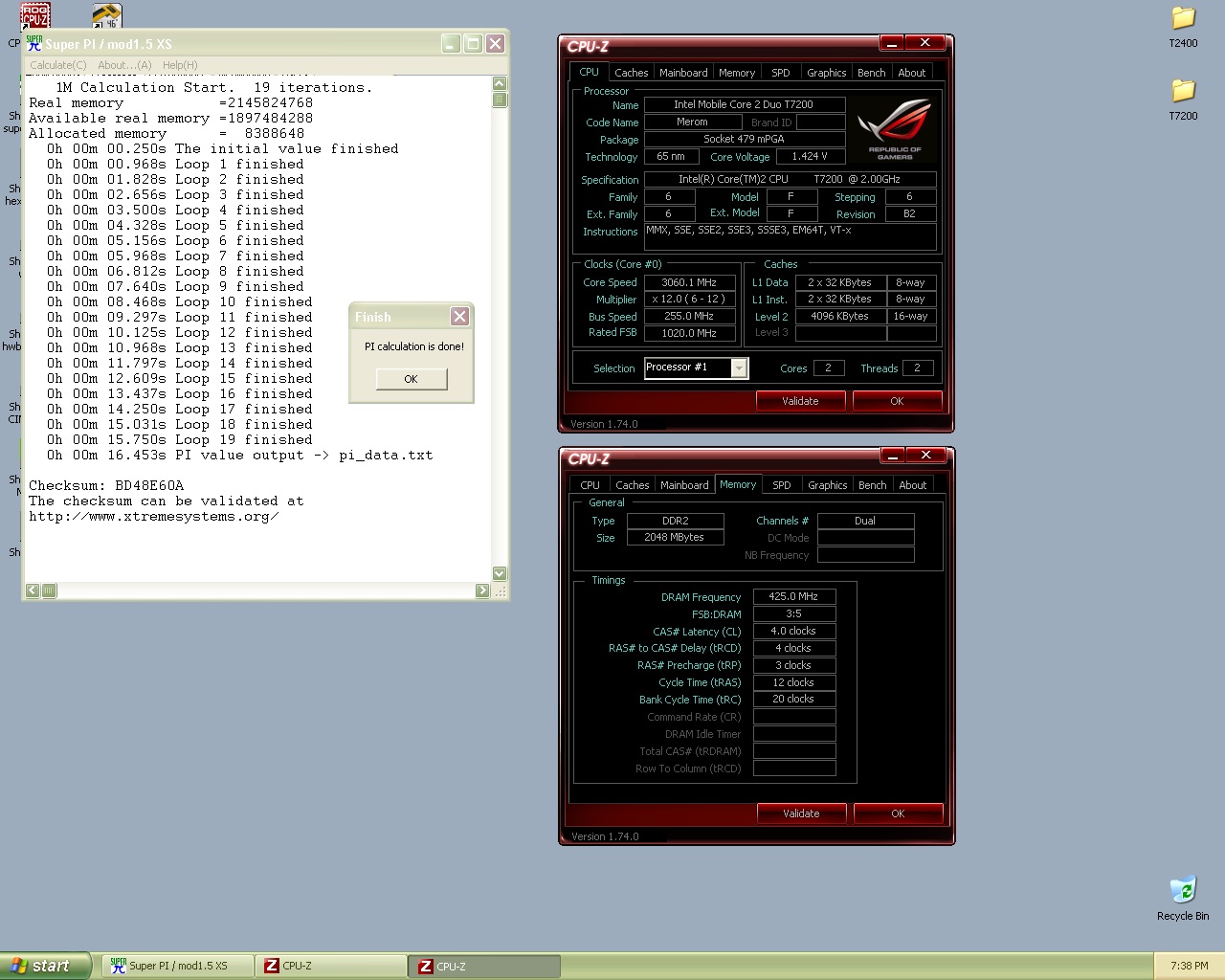The width and height of the screenshot is (1225, 980).
Task: Click Super PI horizontal scrollbar left arrow
Action: [33, 590]
